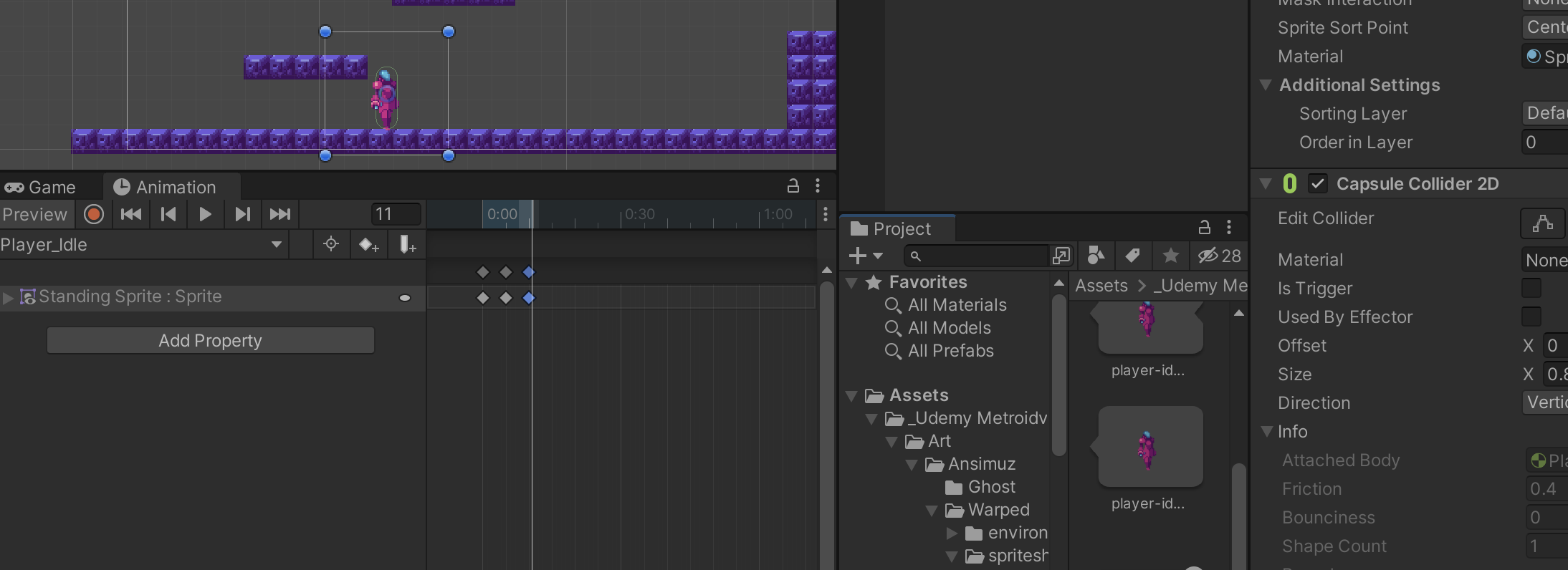This screenshot has width=1568, height=570.
Task: Open the Project window three-dot menu
Action: [x=1229, y=228]
